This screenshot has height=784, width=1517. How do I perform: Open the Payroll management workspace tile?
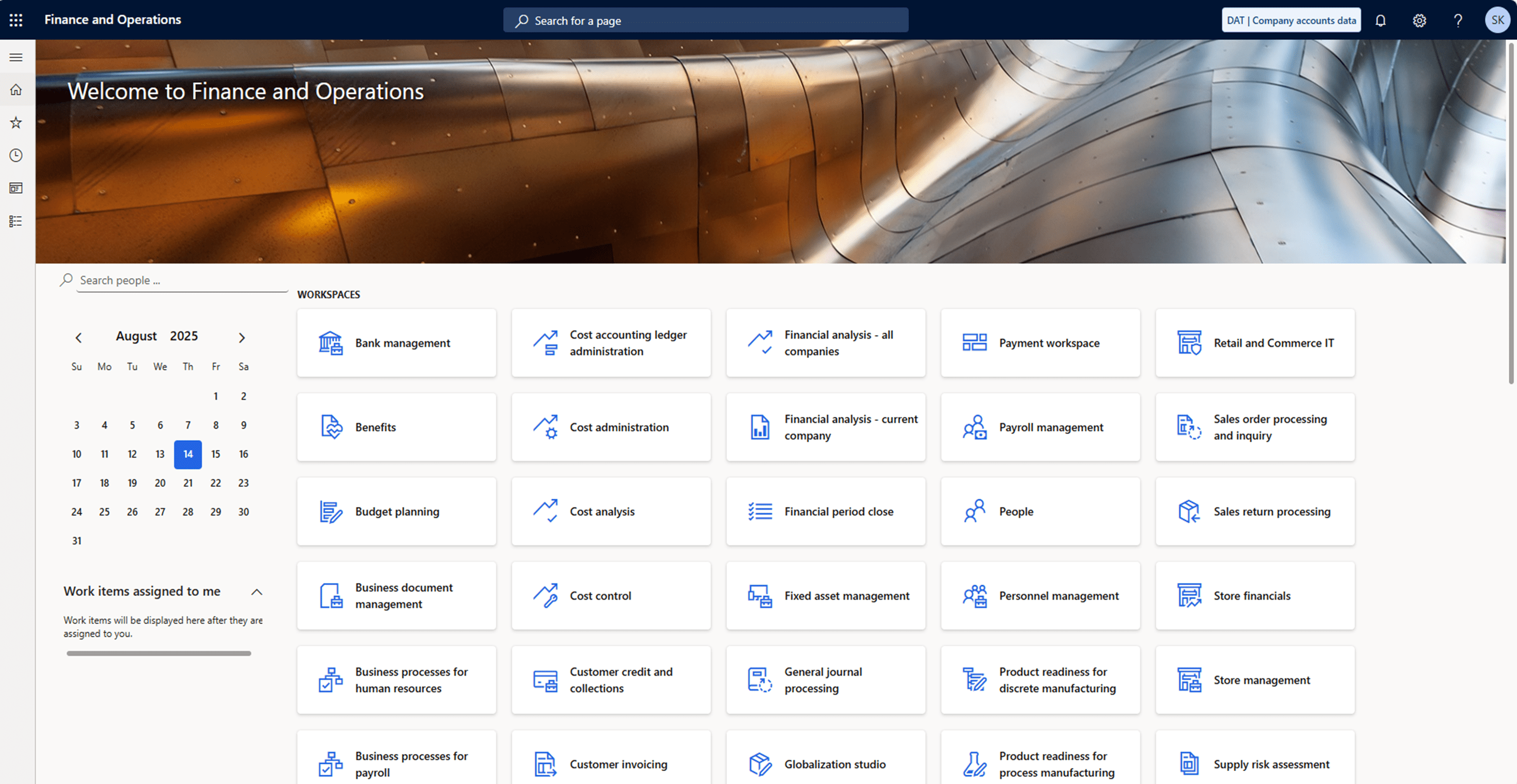point(1040,427)
